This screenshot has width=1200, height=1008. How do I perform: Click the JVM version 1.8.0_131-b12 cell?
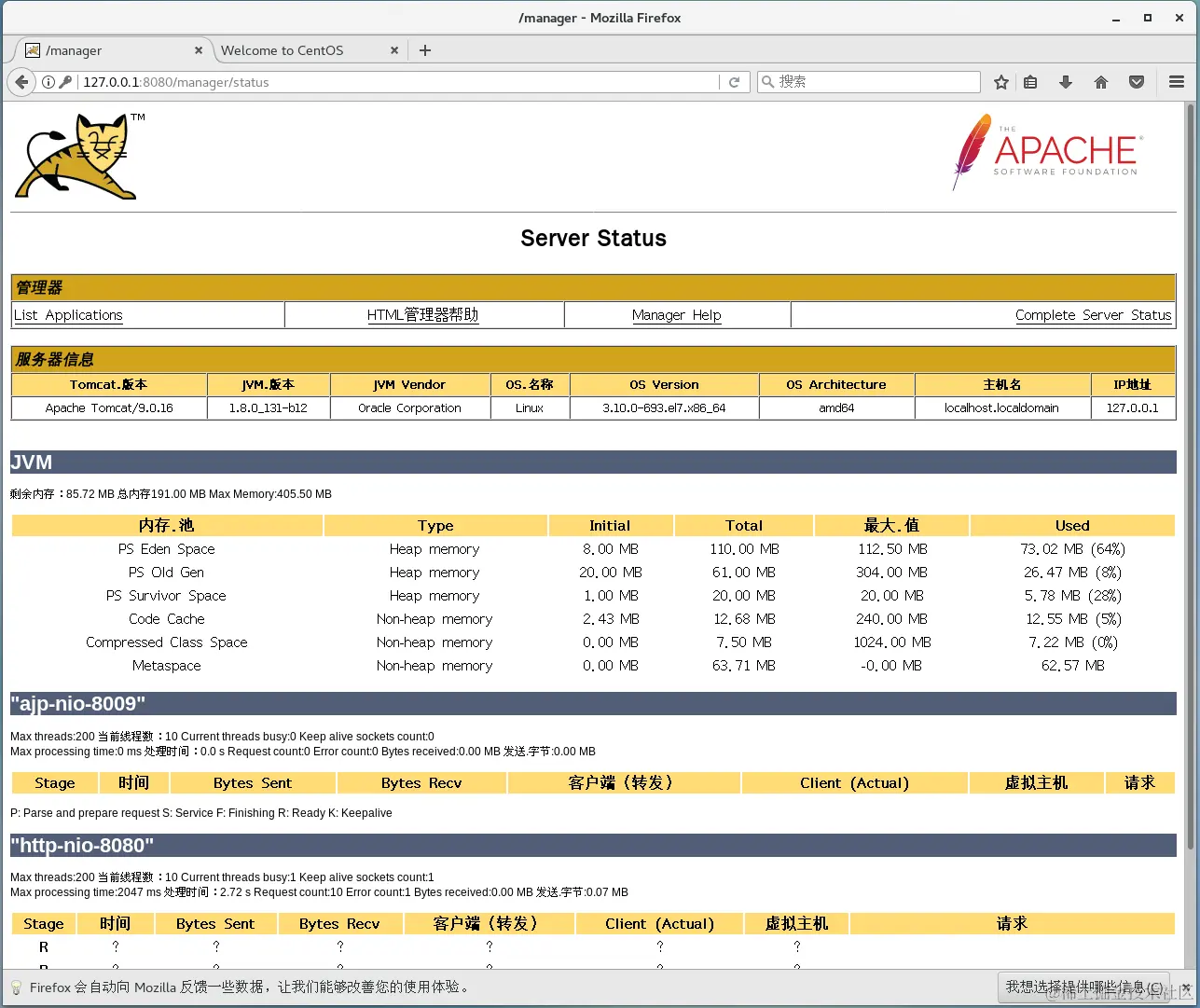(269, 408)
